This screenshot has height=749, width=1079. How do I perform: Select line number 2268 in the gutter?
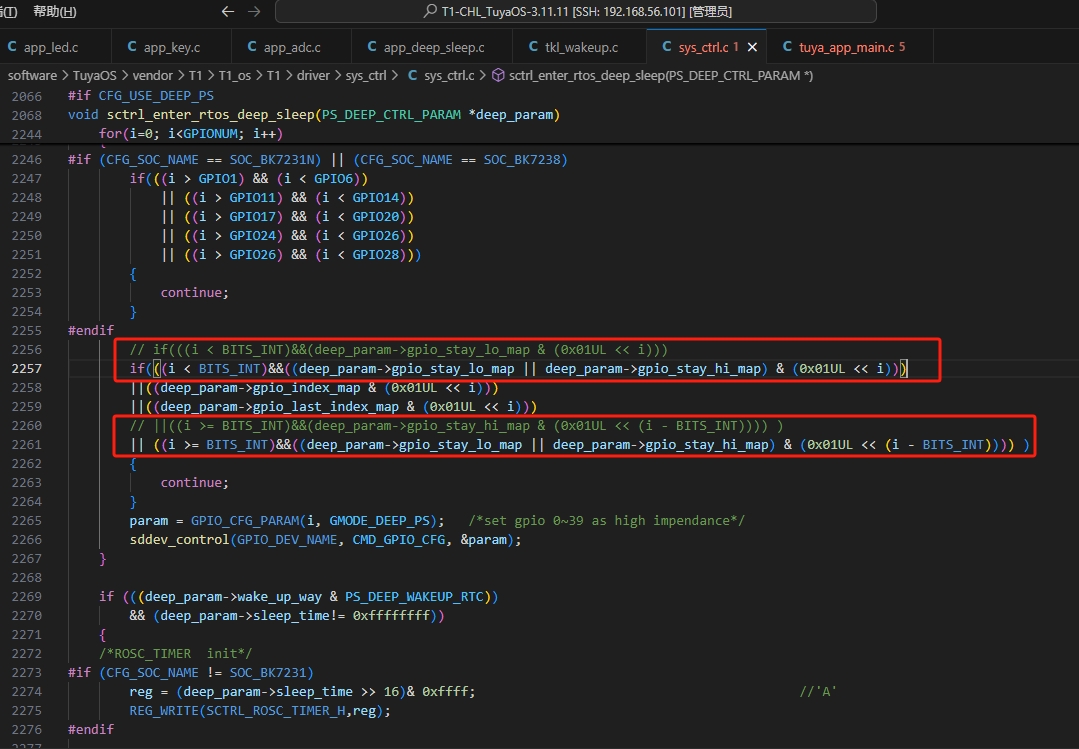click(x=27, y=578)
